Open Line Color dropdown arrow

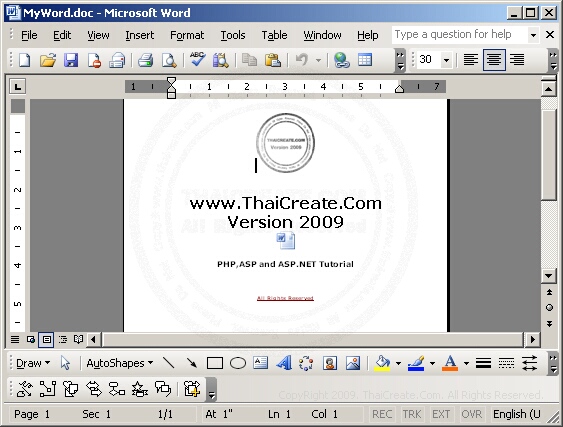[x=432, y=363]
